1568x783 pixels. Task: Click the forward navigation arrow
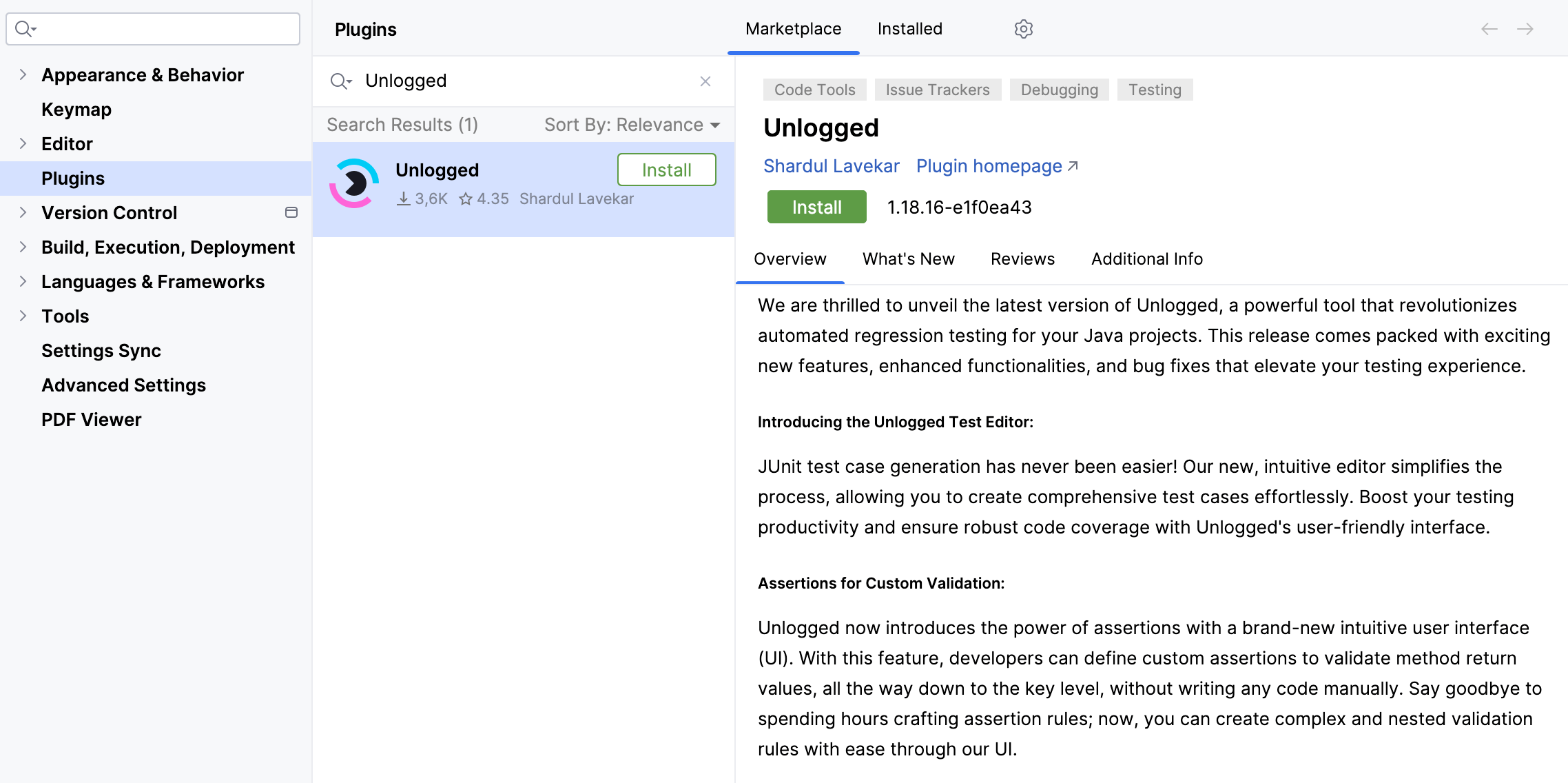(1525, 29)
